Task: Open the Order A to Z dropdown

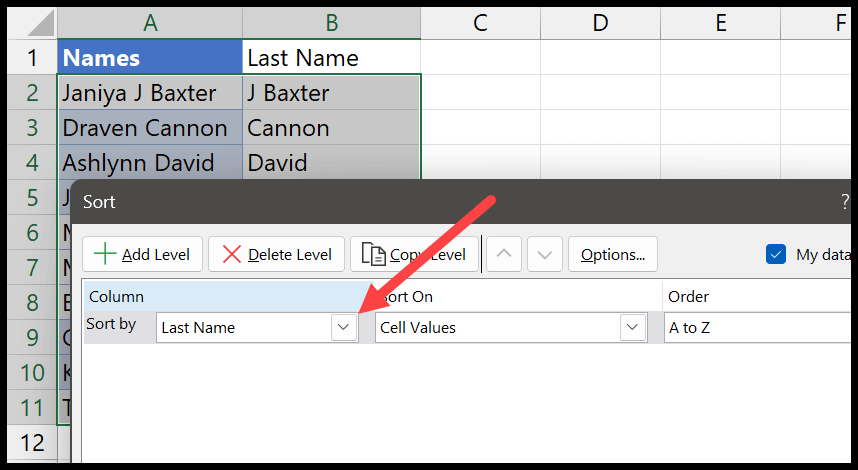Action: [757, 328]
